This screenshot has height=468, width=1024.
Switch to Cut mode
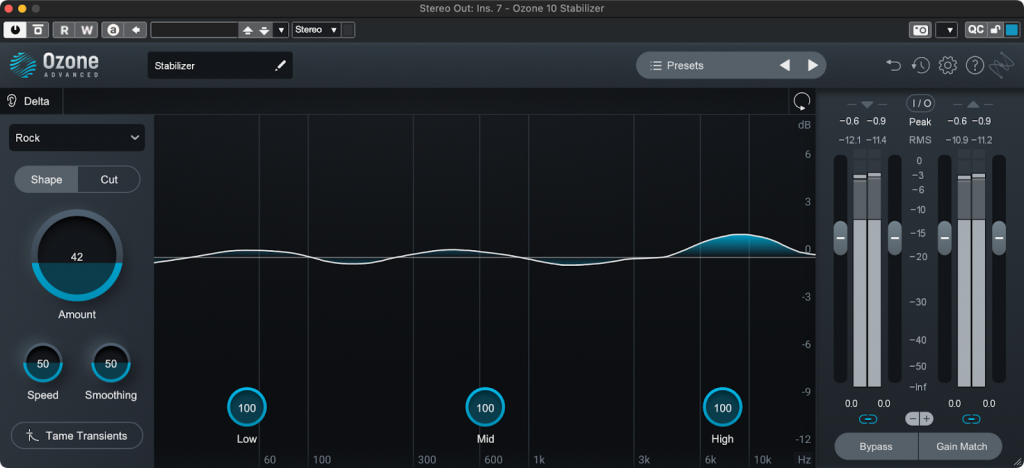coord(109,179)
